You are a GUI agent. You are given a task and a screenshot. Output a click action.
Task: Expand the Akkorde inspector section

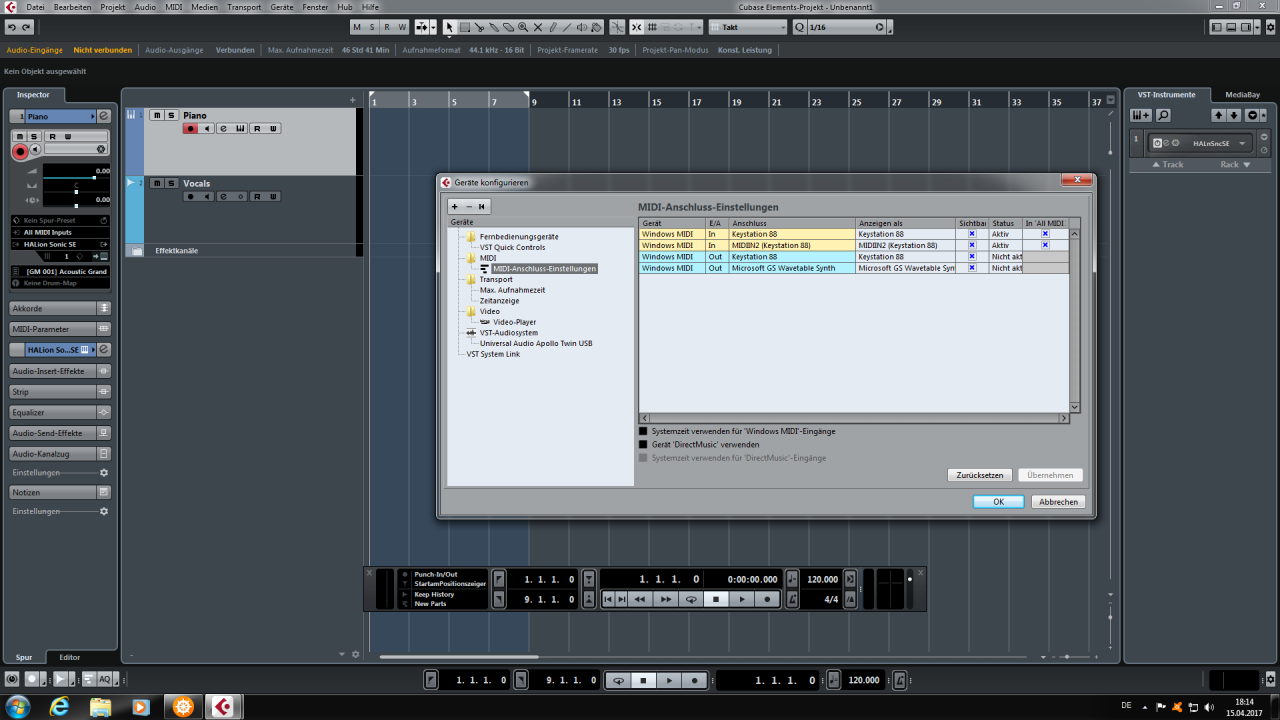tap(60, 308)
